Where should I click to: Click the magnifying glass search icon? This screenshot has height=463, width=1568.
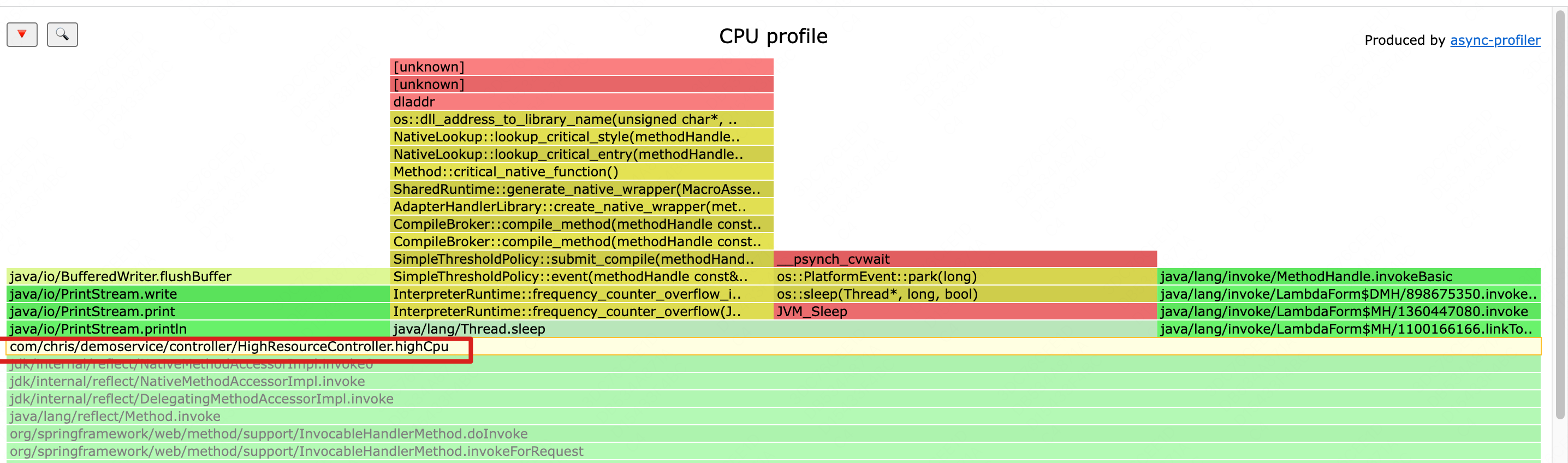[x=62, y=35]
